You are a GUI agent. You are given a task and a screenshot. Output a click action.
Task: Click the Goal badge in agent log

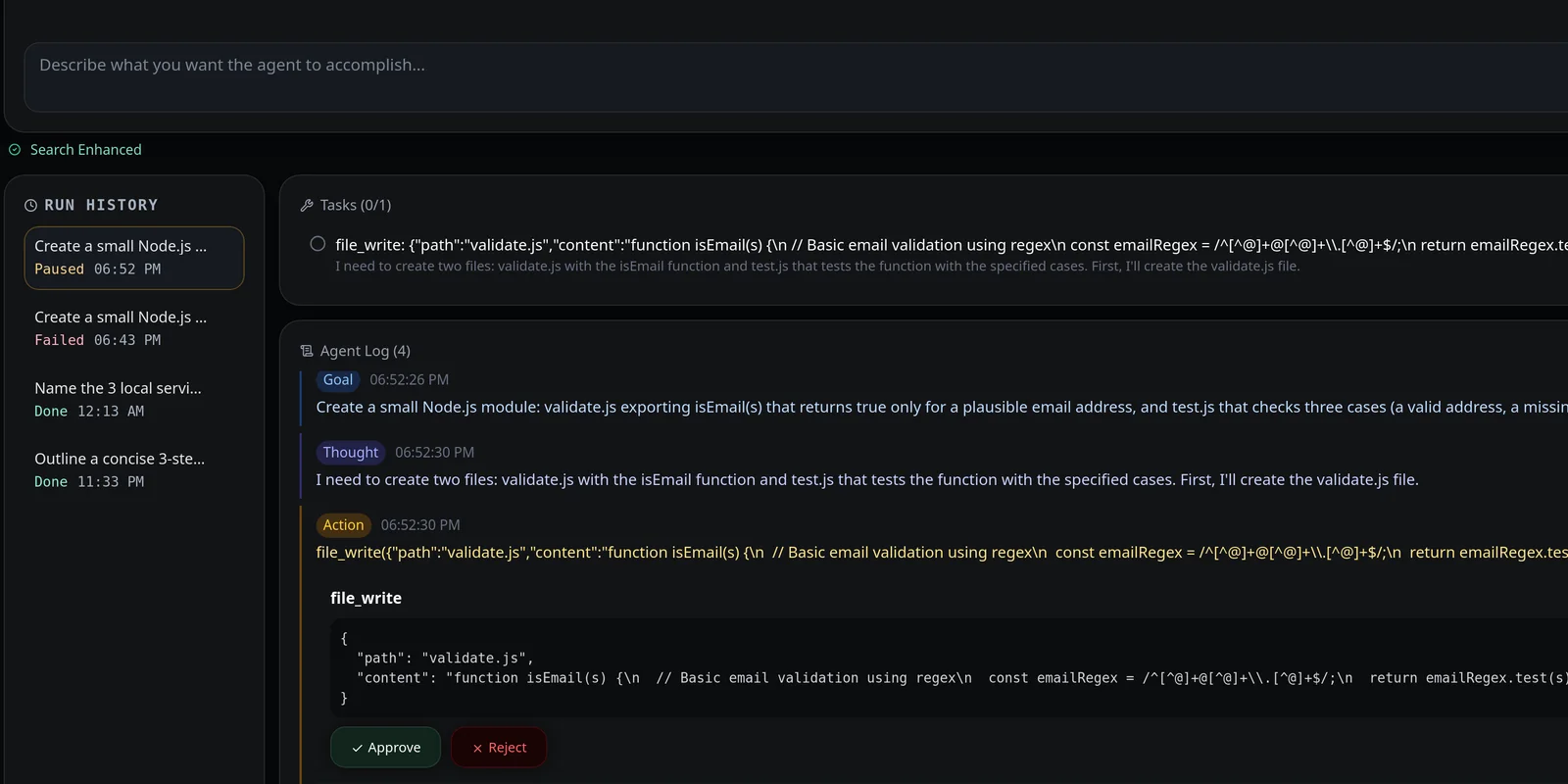pyautogui.click(x=338, y=380)
